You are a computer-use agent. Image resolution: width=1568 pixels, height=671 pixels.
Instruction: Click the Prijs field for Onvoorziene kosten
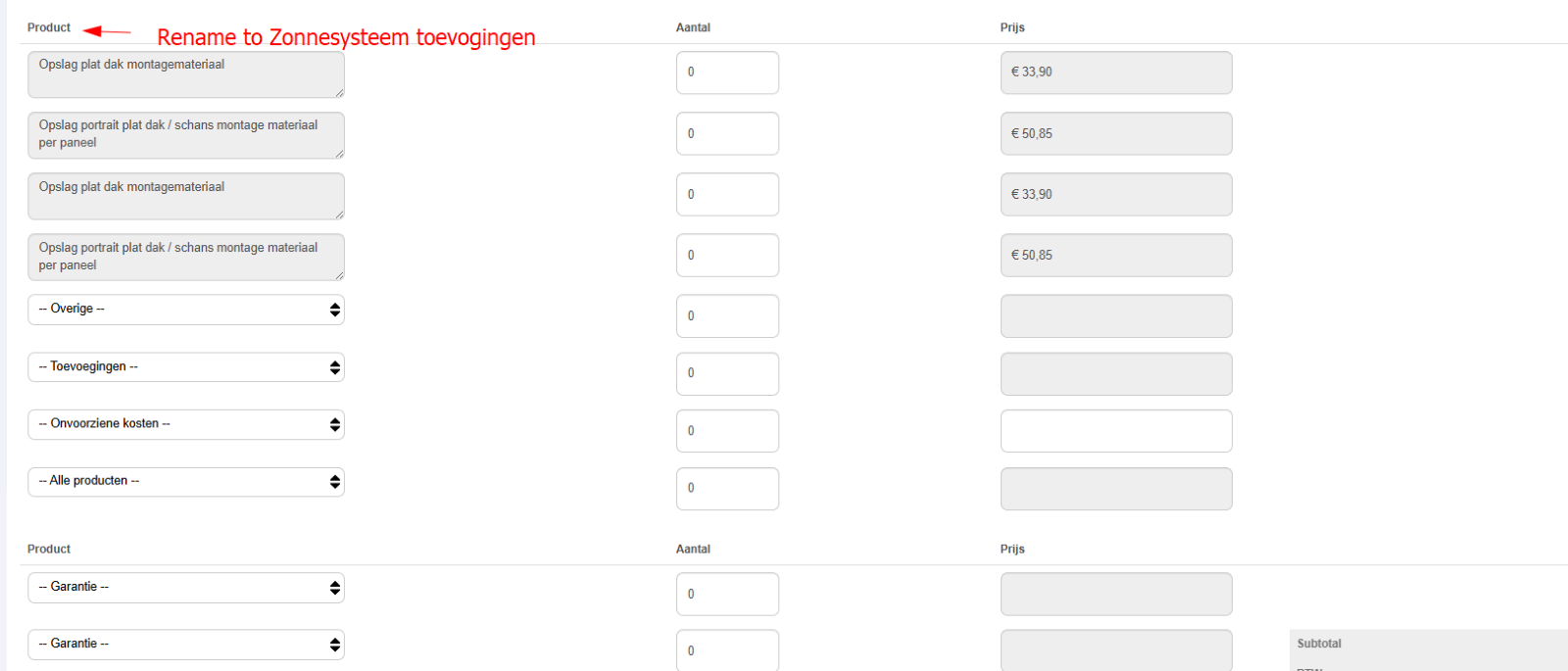tap(1115, 431)
